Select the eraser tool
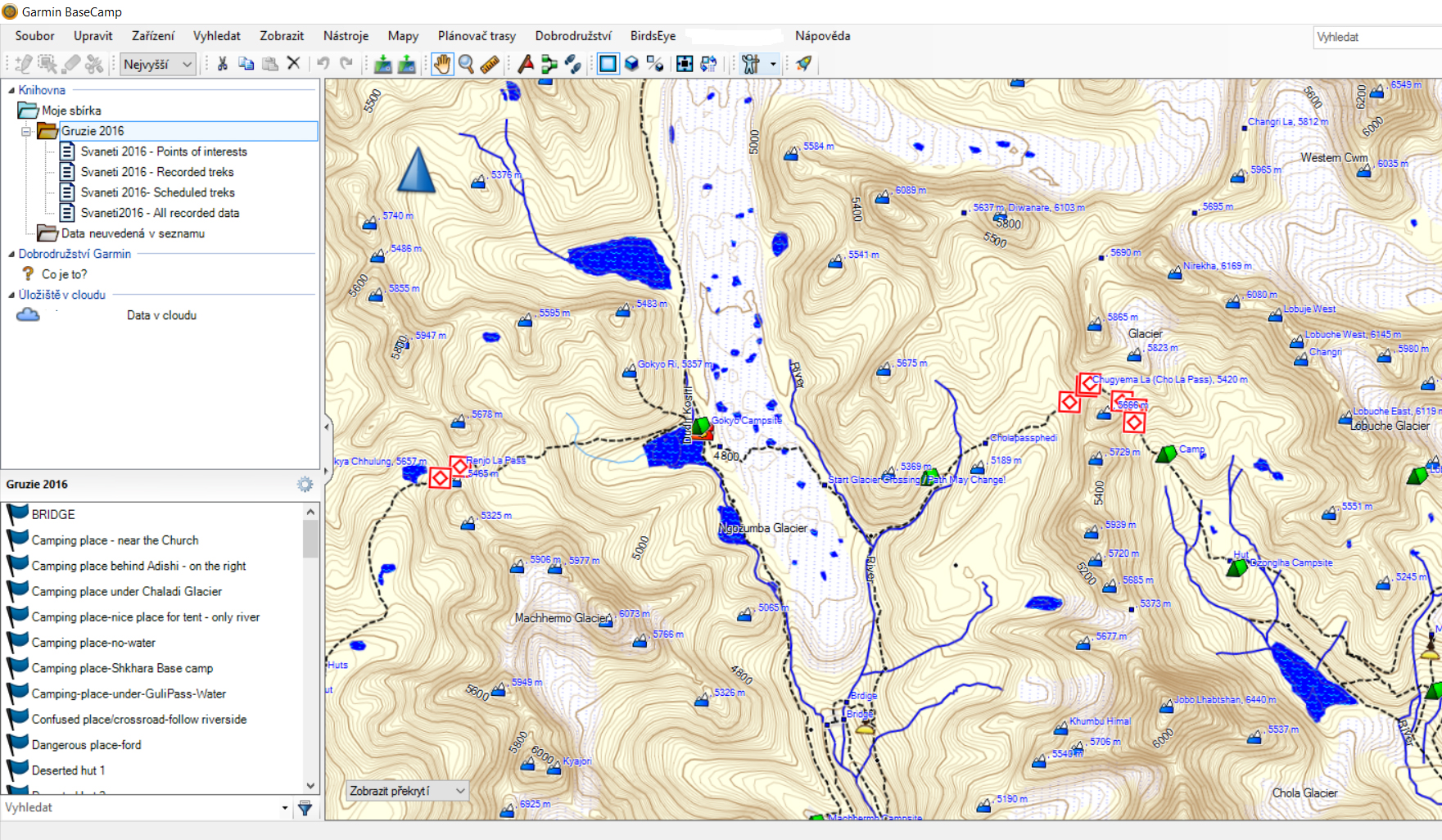Screen dimensions: 1442x840 (71, 64)
